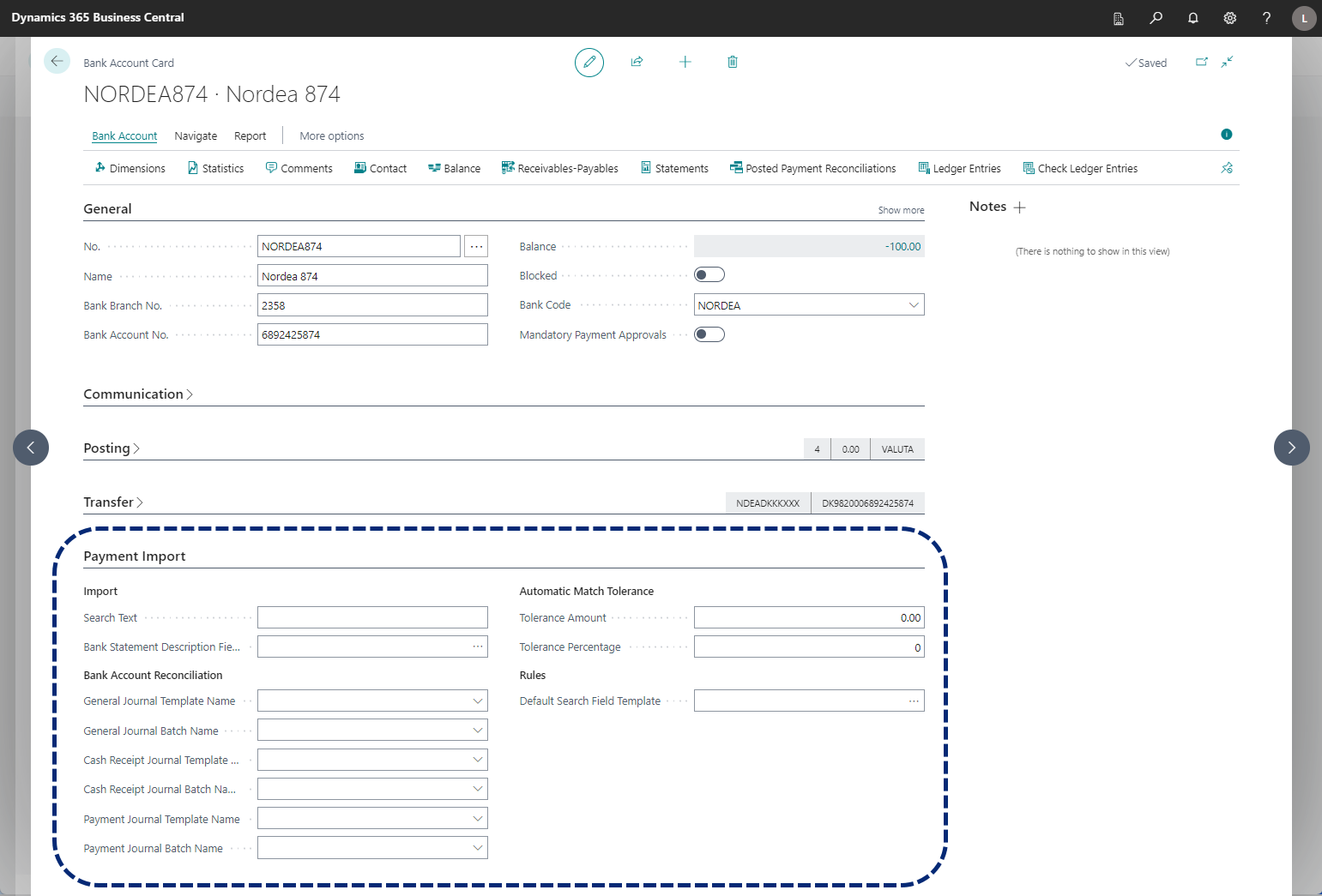Click the Search Text field
This screenshot has height=896, width=1322.
click(x=372, y=617)
